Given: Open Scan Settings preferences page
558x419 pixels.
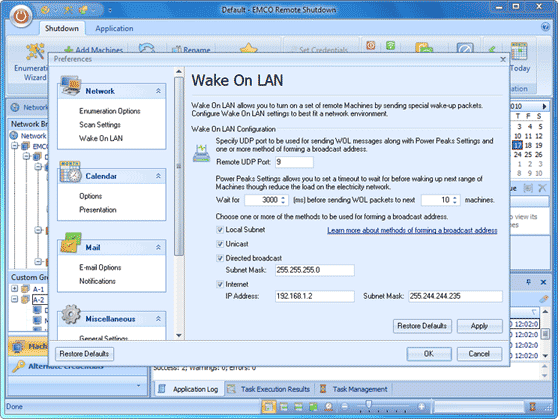Looking at the screenshot, I should 100,125.
